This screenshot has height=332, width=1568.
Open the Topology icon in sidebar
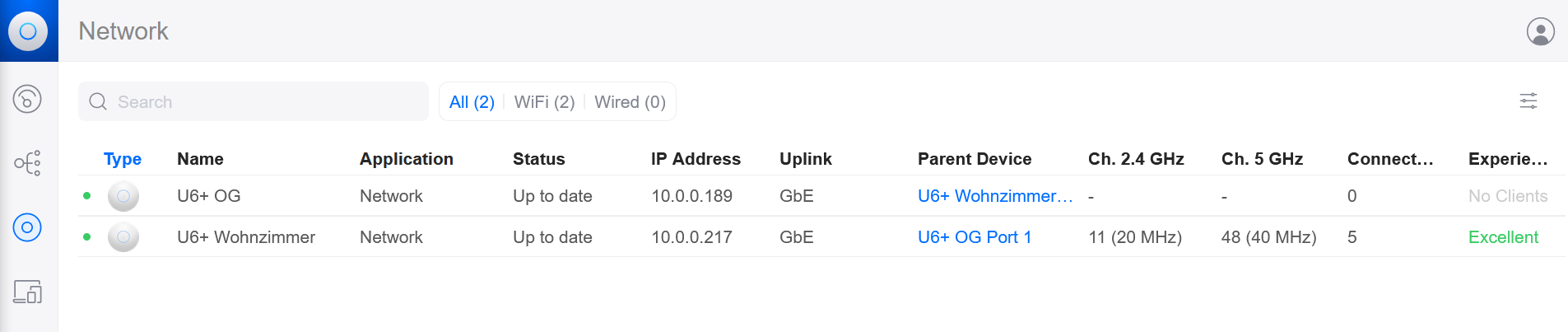27,163
